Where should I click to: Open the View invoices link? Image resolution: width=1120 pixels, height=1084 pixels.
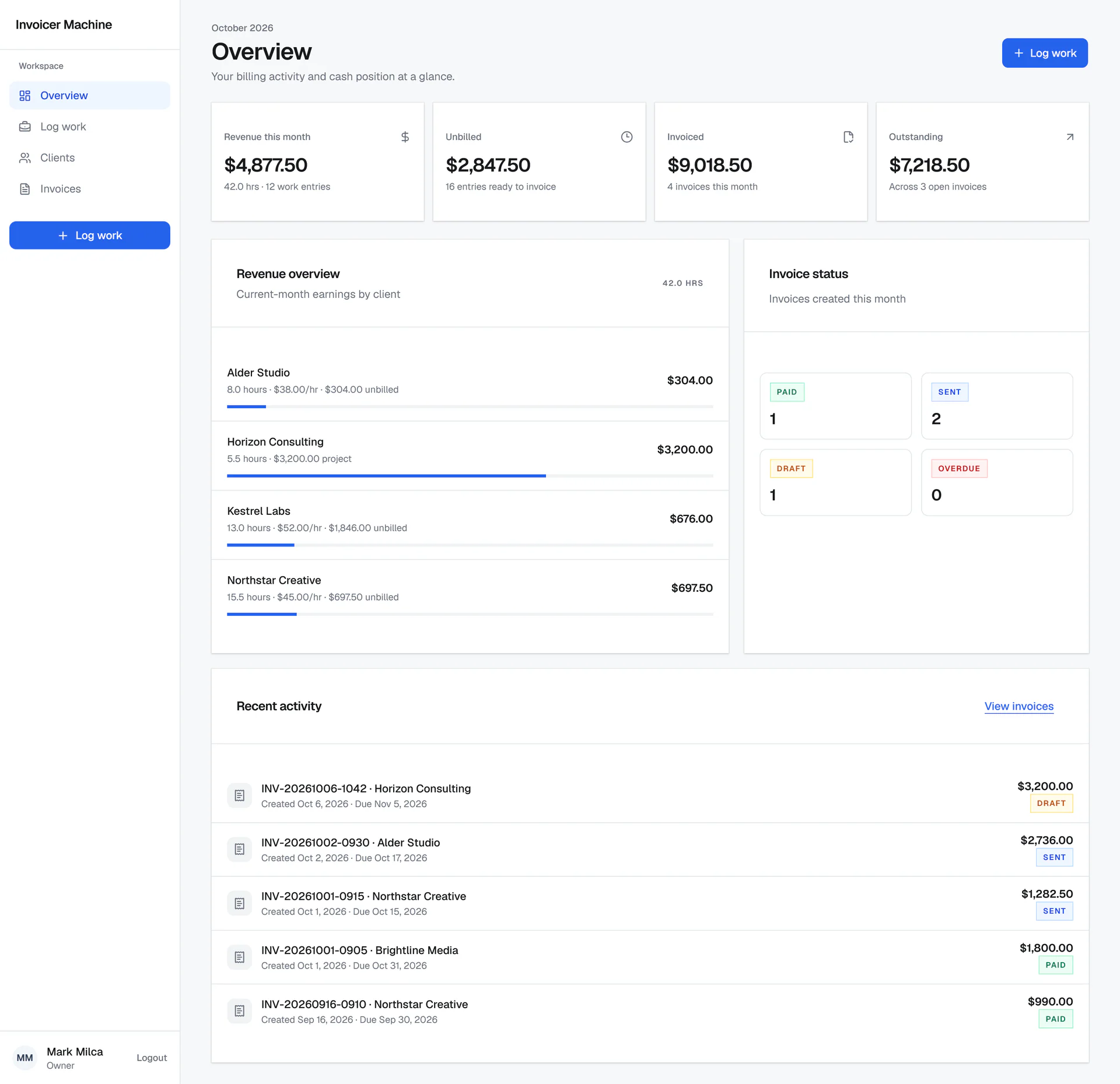point(1019,706)
